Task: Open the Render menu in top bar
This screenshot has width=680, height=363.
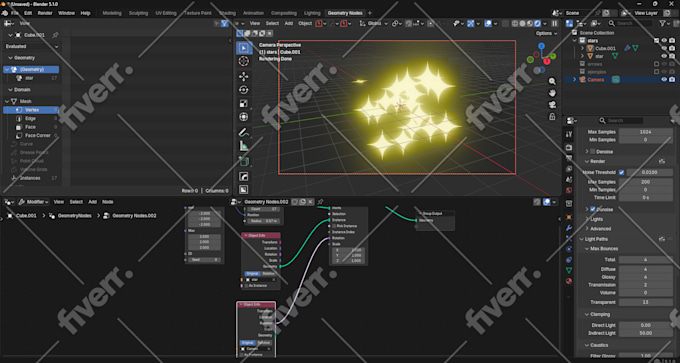Action: [45, 13]
